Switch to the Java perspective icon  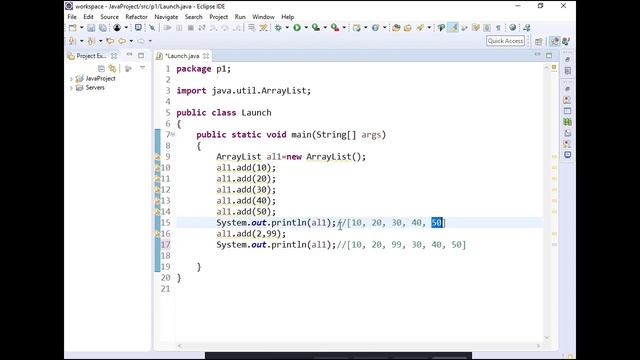(566, 41)
